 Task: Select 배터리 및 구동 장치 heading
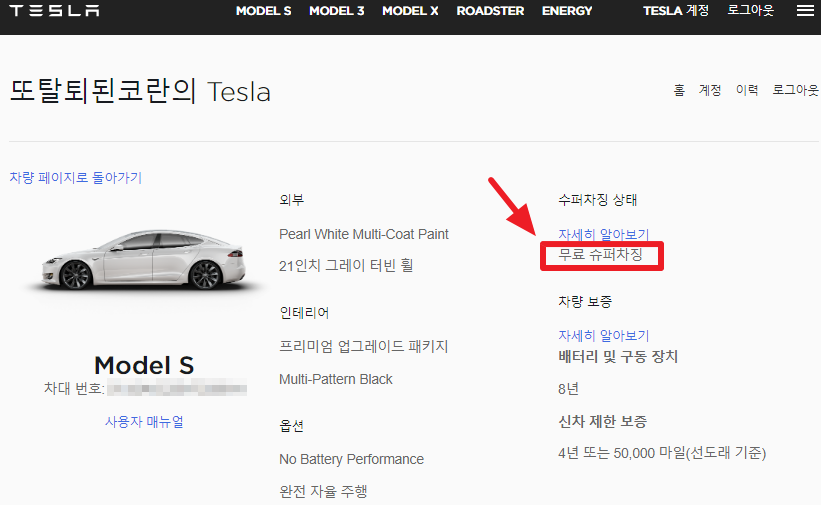618,357
